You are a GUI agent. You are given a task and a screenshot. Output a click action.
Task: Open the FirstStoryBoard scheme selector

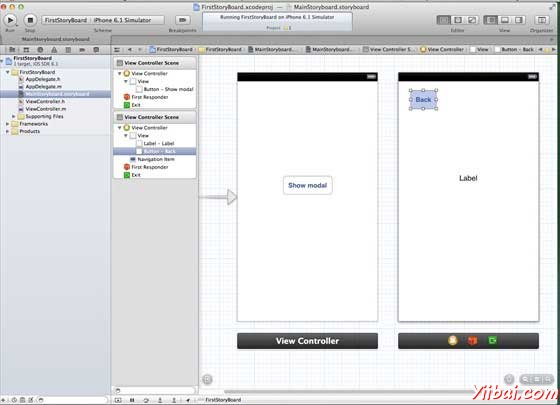(65, 20)
